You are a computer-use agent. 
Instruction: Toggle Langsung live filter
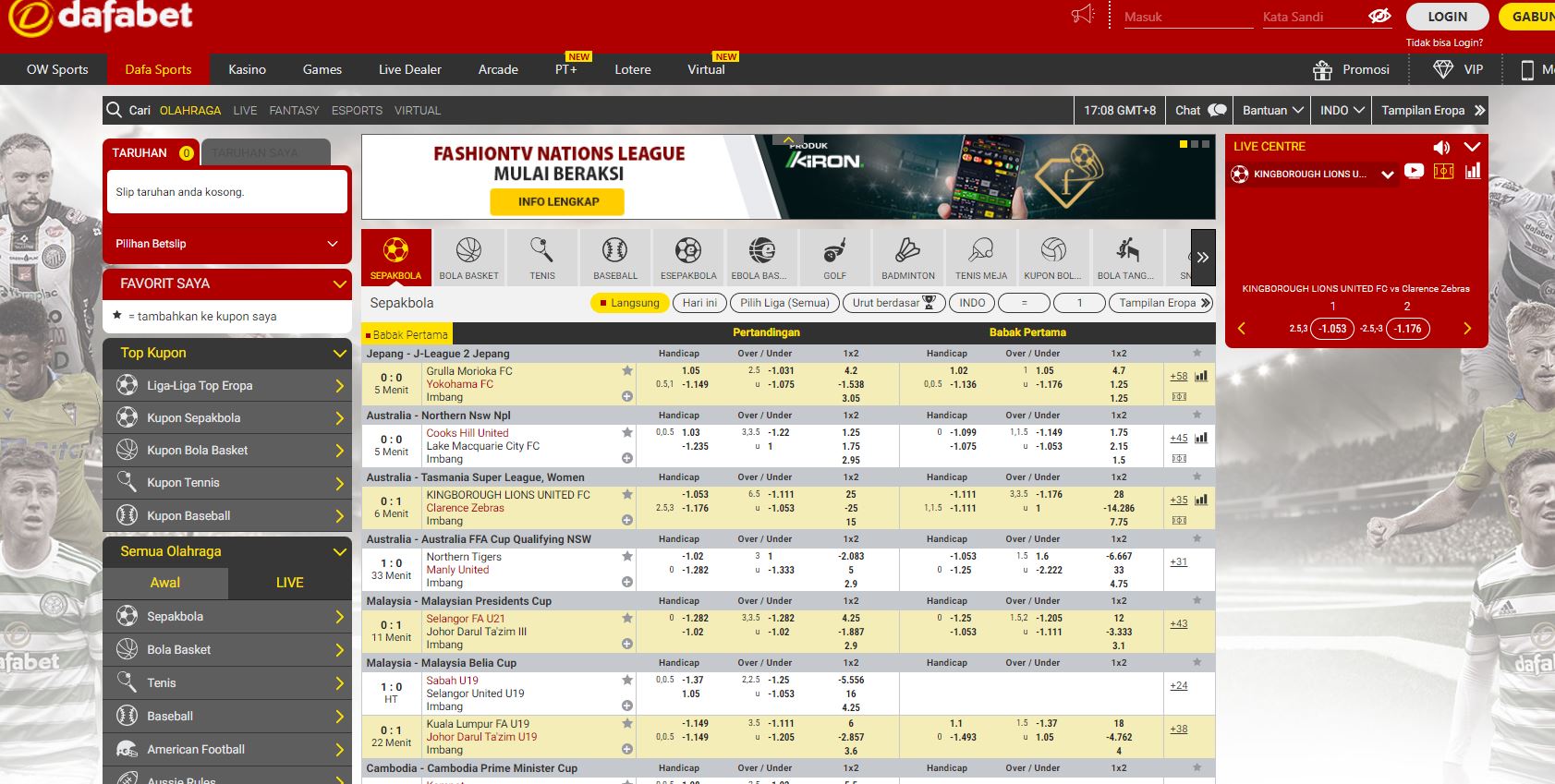629,303
